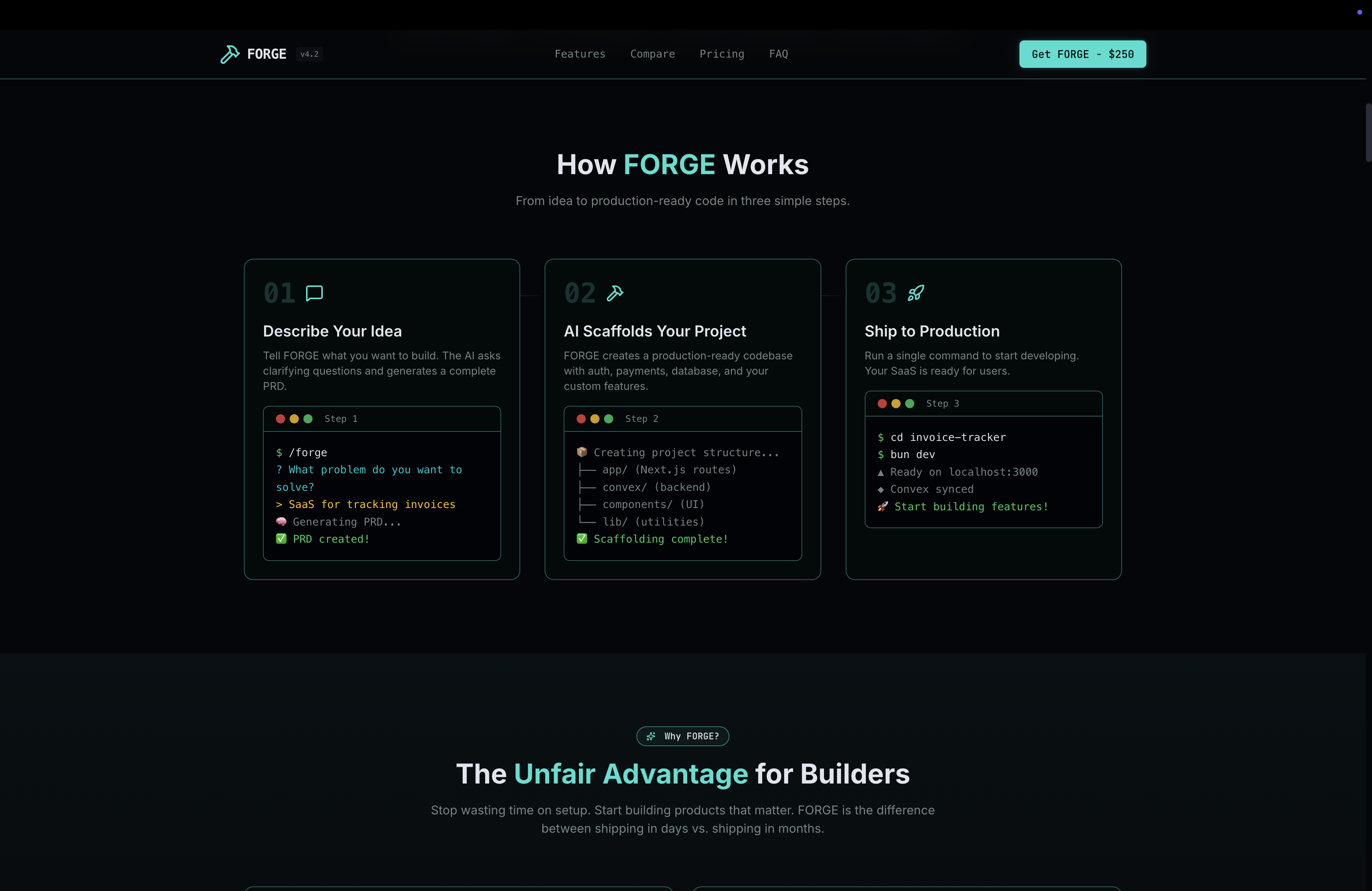
Task: Click the PRD created line in Step 1
Action: click(323, 539)
